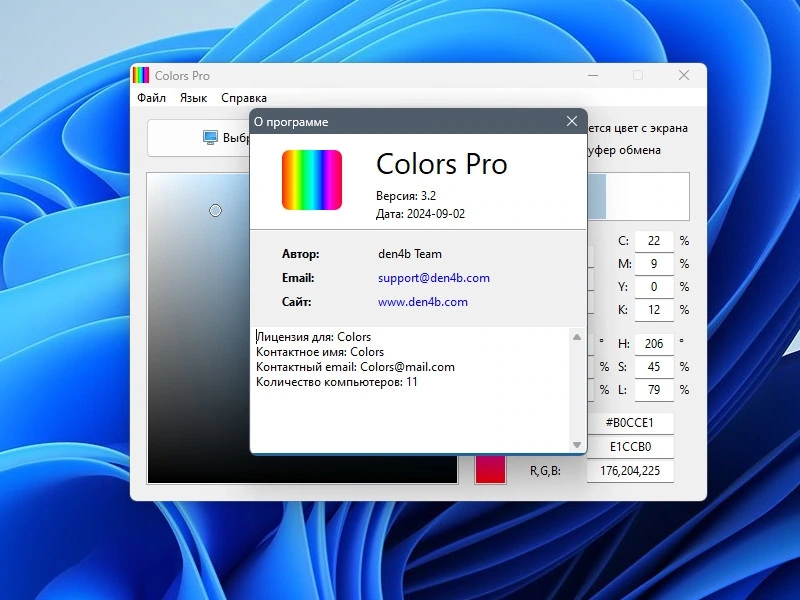
Task: Click the rainbow Colors Pro logo in dialog
Action: click(x=312, y=180)
